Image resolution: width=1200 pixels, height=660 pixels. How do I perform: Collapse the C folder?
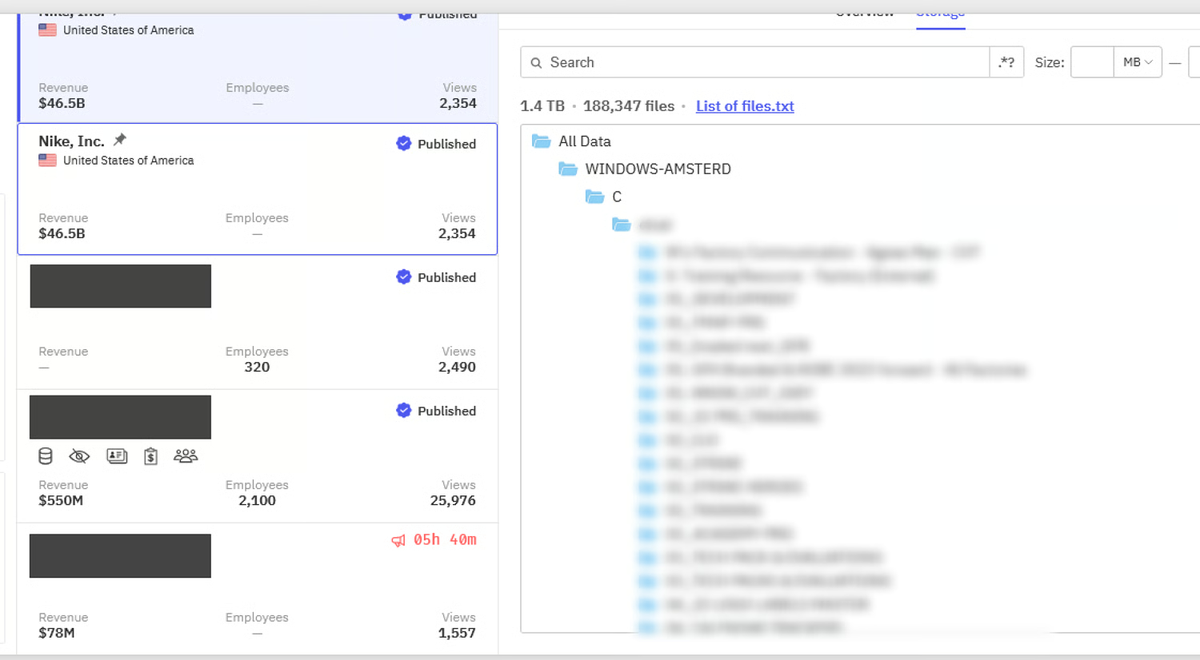pos(594,197)
